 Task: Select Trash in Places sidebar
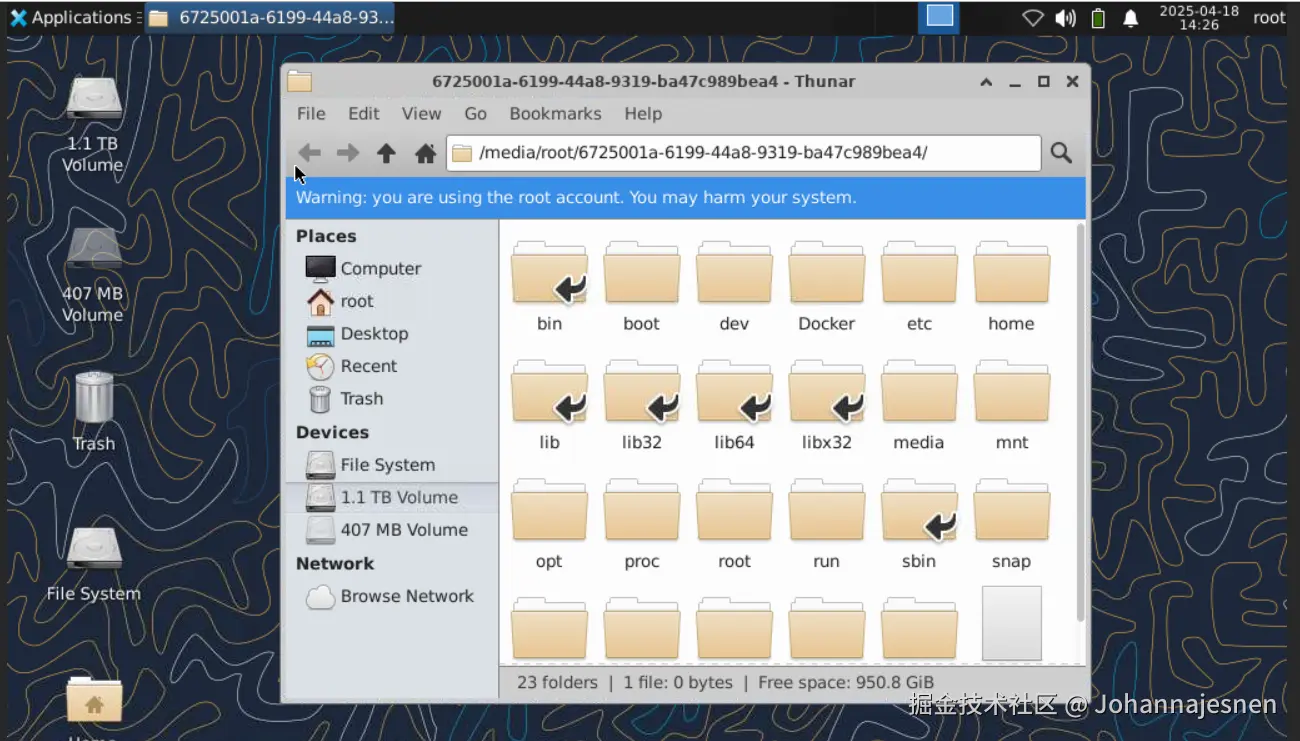tap(391, 398)
